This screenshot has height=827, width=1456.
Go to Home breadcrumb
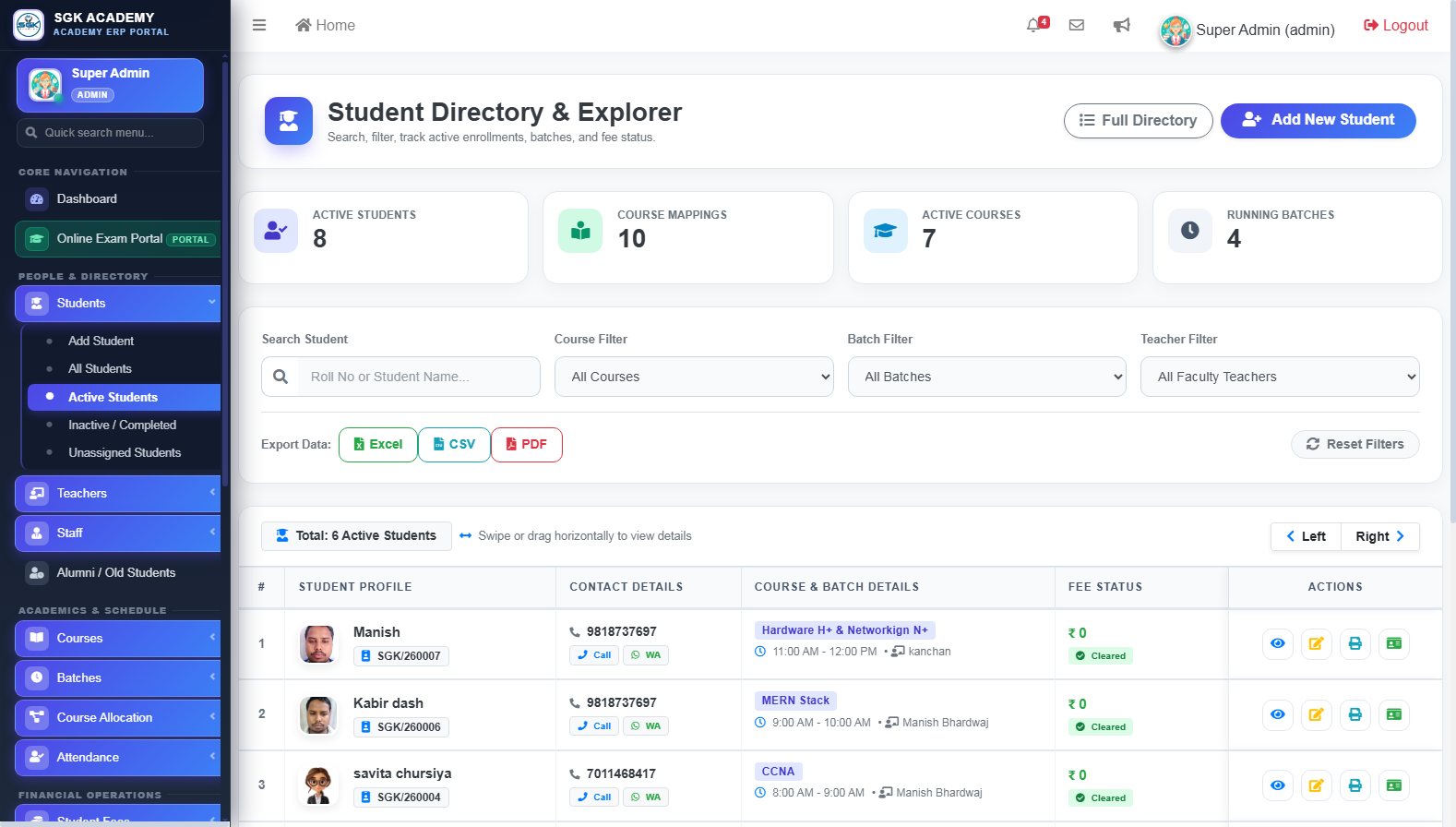[325, 25]
